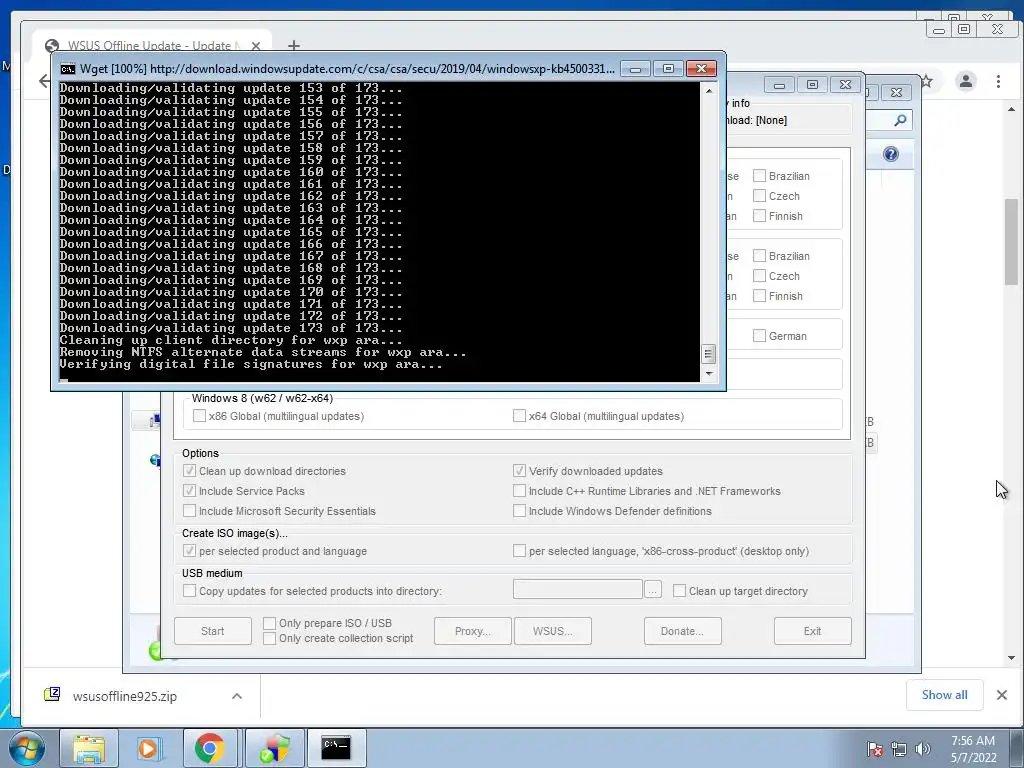The width and height of the screenshot is (1024, 768).
Task: Enable Copy updates for selected products into directory
Action: click(189, 591)
